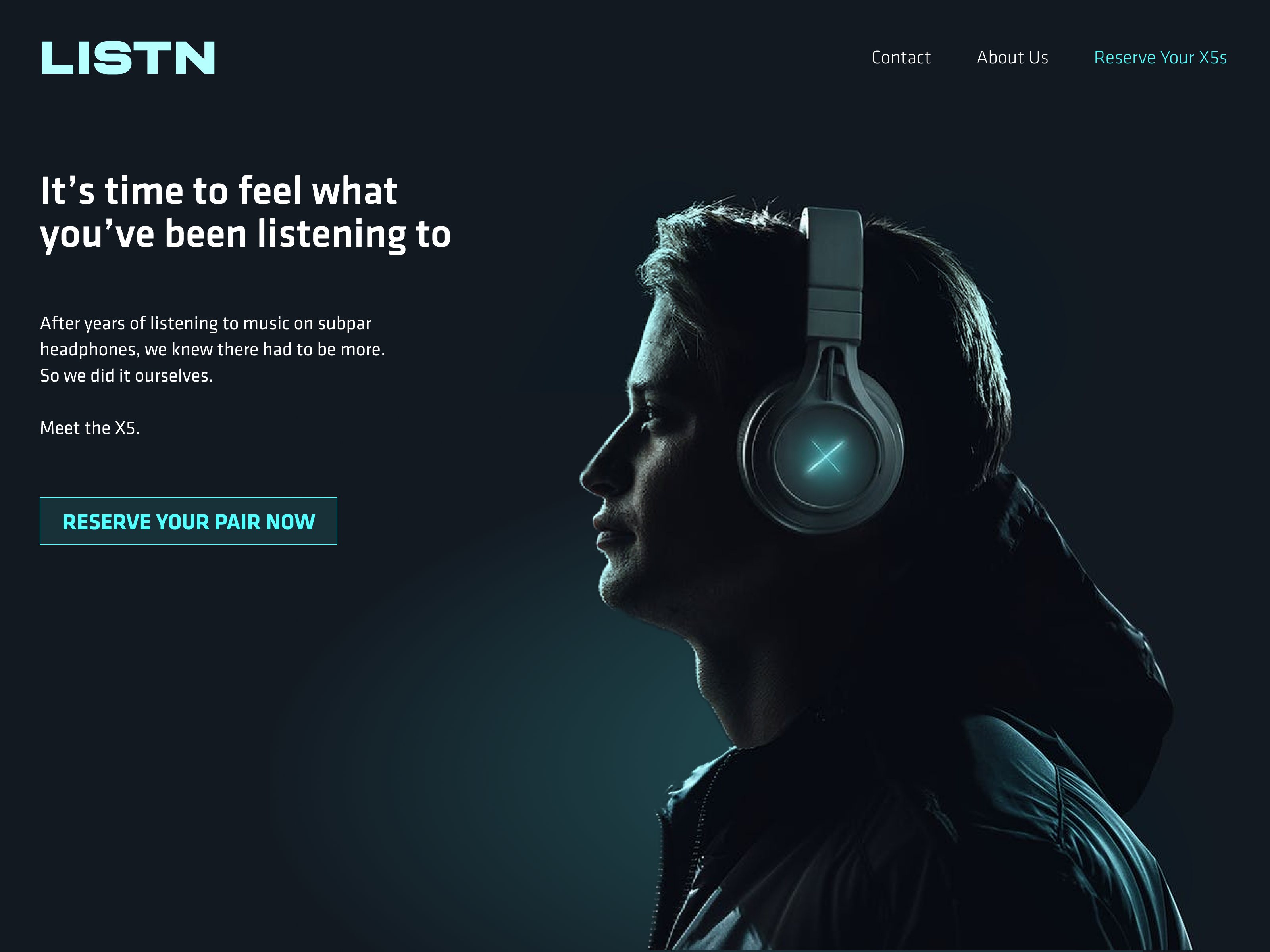Click the sentence "So we did it ourselves."
Viewport: 1270px width, 952px height.
tap(126, 375)
